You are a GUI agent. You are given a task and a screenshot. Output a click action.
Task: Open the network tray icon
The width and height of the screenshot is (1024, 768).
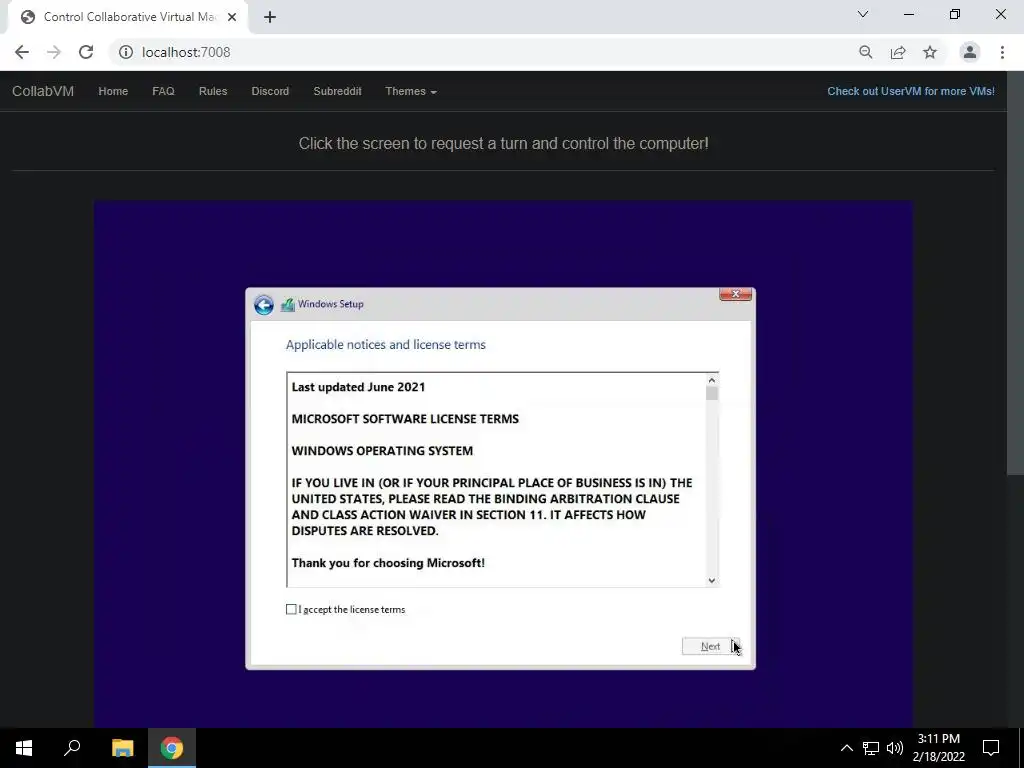(x=871, y=748)
